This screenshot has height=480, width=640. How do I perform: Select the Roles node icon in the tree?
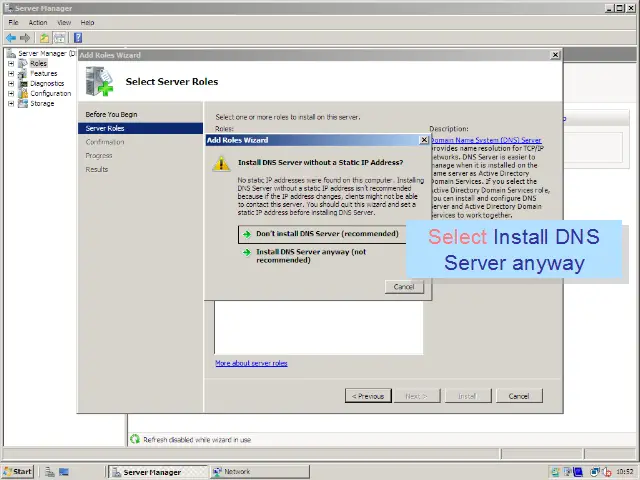pyautogui.click(x=23, y=64)
